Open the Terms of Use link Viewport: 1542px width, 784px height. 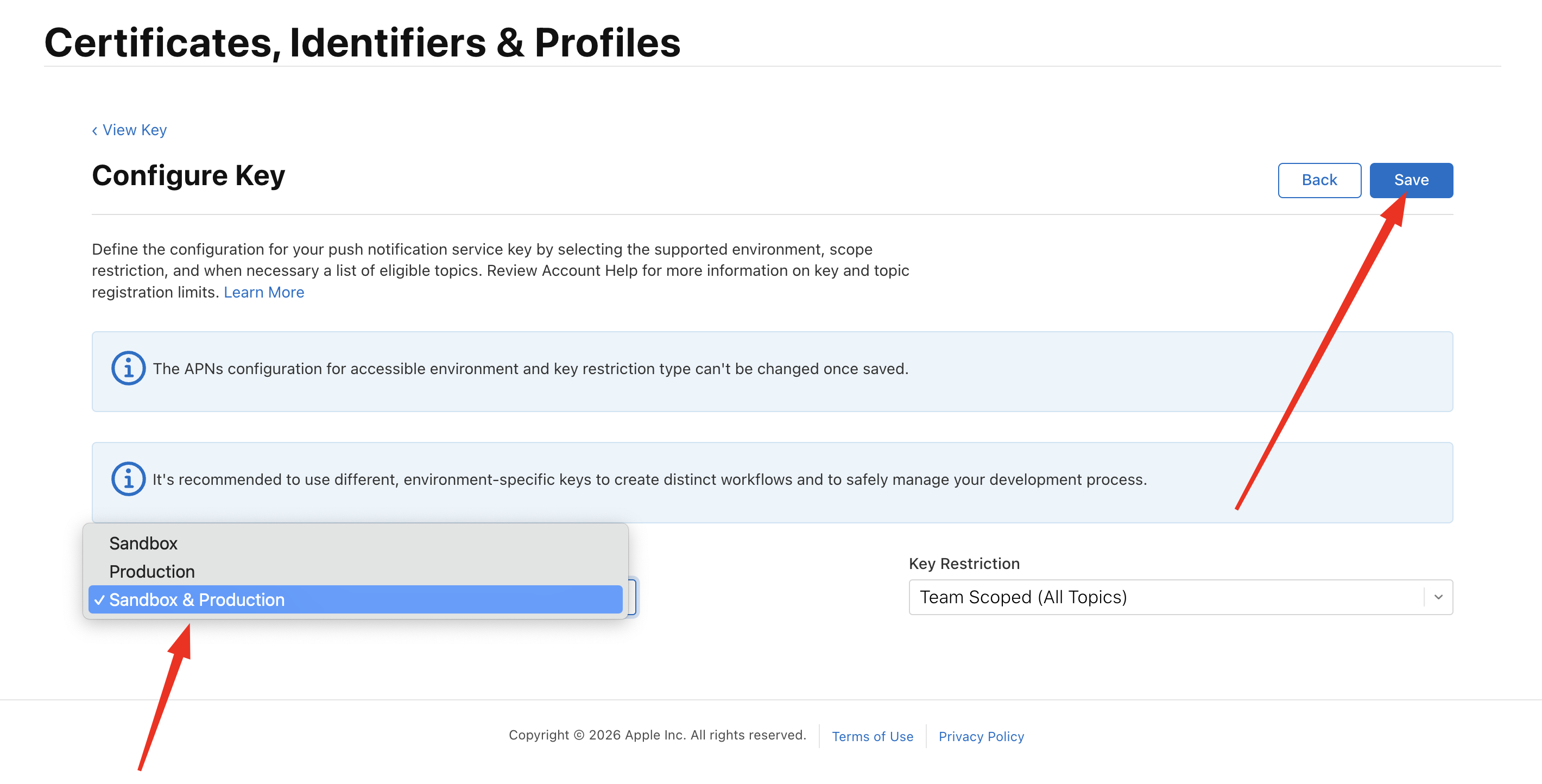click(x=872, y=736)
